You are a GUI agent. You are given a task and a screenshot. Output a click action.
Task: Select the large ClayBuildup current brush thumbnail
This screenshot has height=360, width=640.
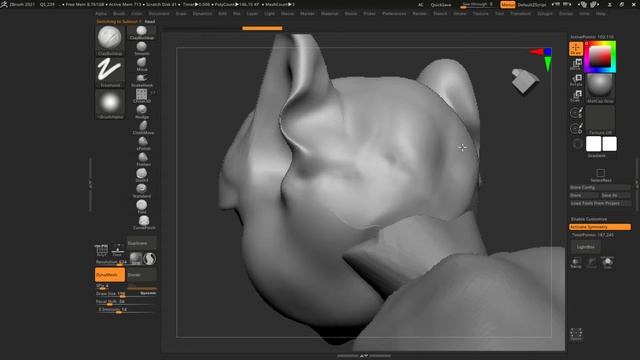(x=110, y=40)
